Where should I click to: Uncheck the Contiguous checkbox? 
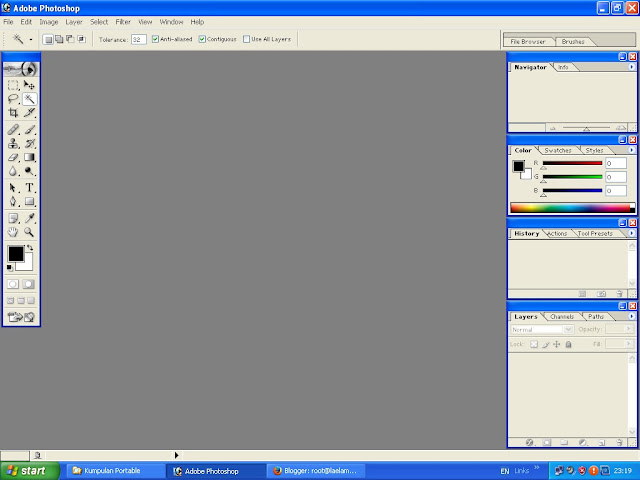[x=202, y=39]
